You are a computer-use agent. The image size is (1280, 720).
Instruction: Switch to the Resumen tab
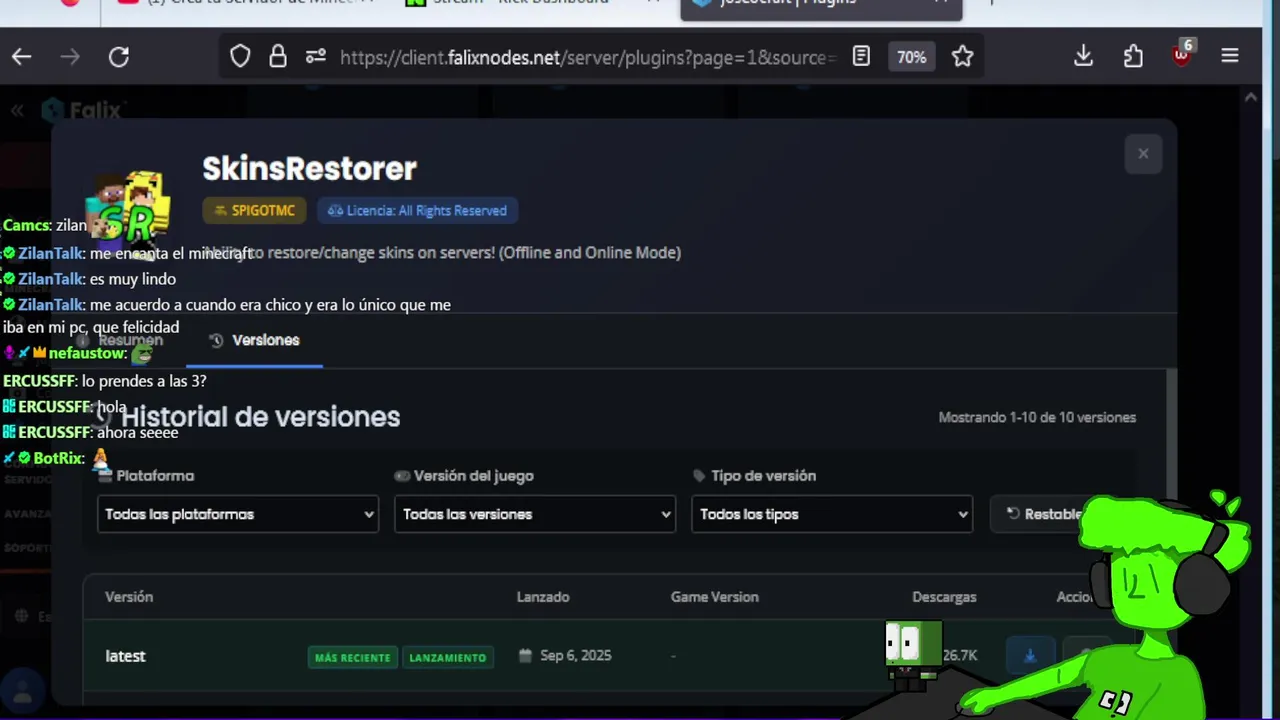(x=120, y=340)
